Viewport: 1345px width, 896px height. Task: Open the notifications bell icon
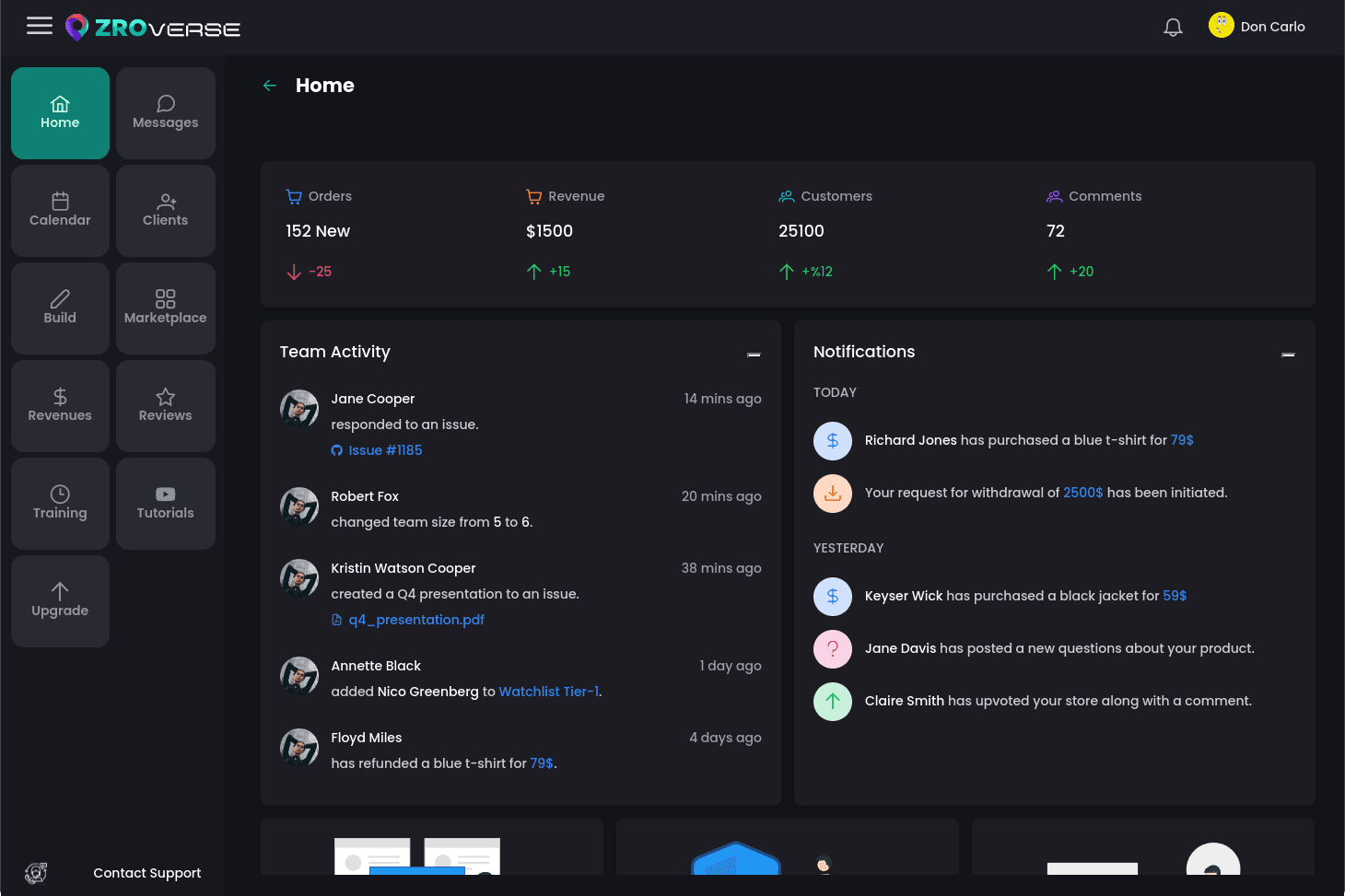(1173, 28)
